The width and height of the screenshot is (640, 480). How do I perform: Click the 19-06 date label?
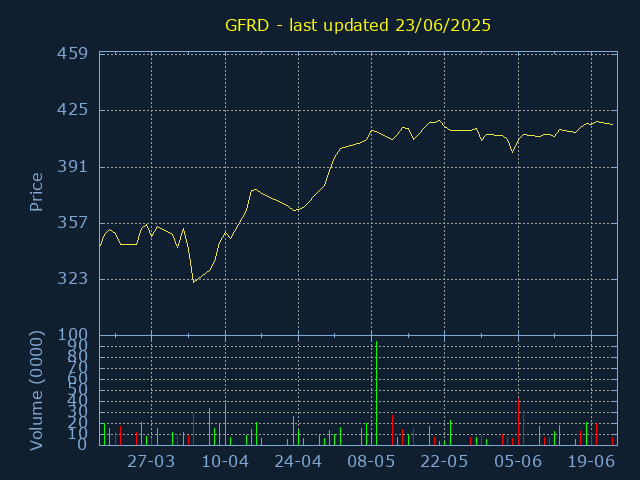(591, 462)
